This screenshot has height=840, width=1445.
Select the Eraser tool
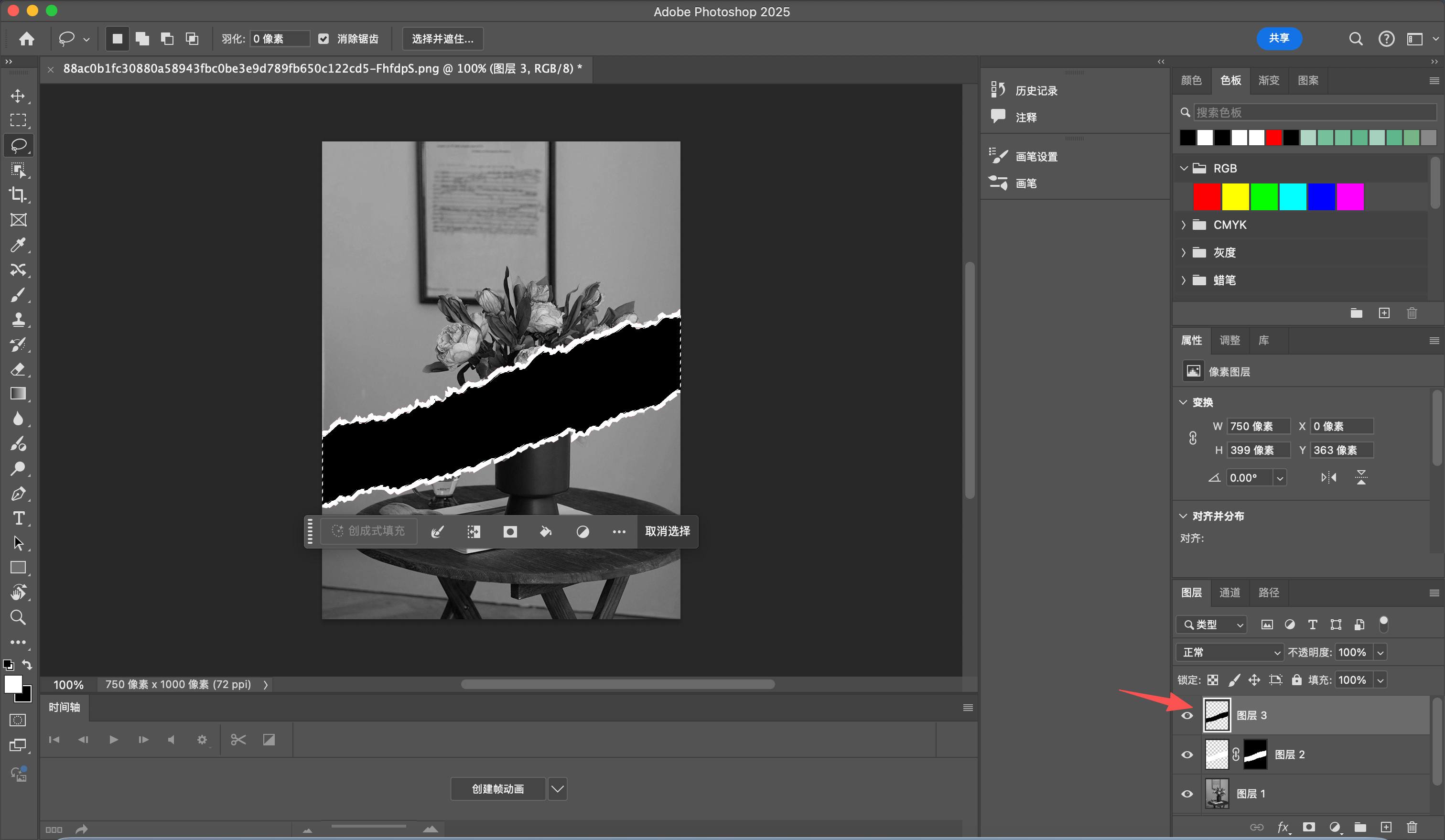coord(18,369)
